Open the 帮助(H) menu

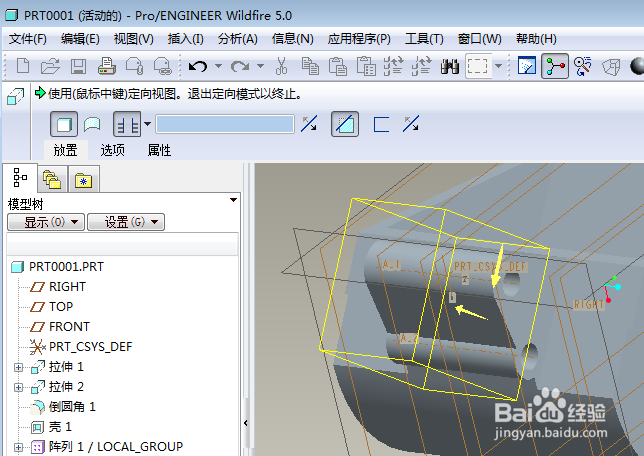[536, 39]
